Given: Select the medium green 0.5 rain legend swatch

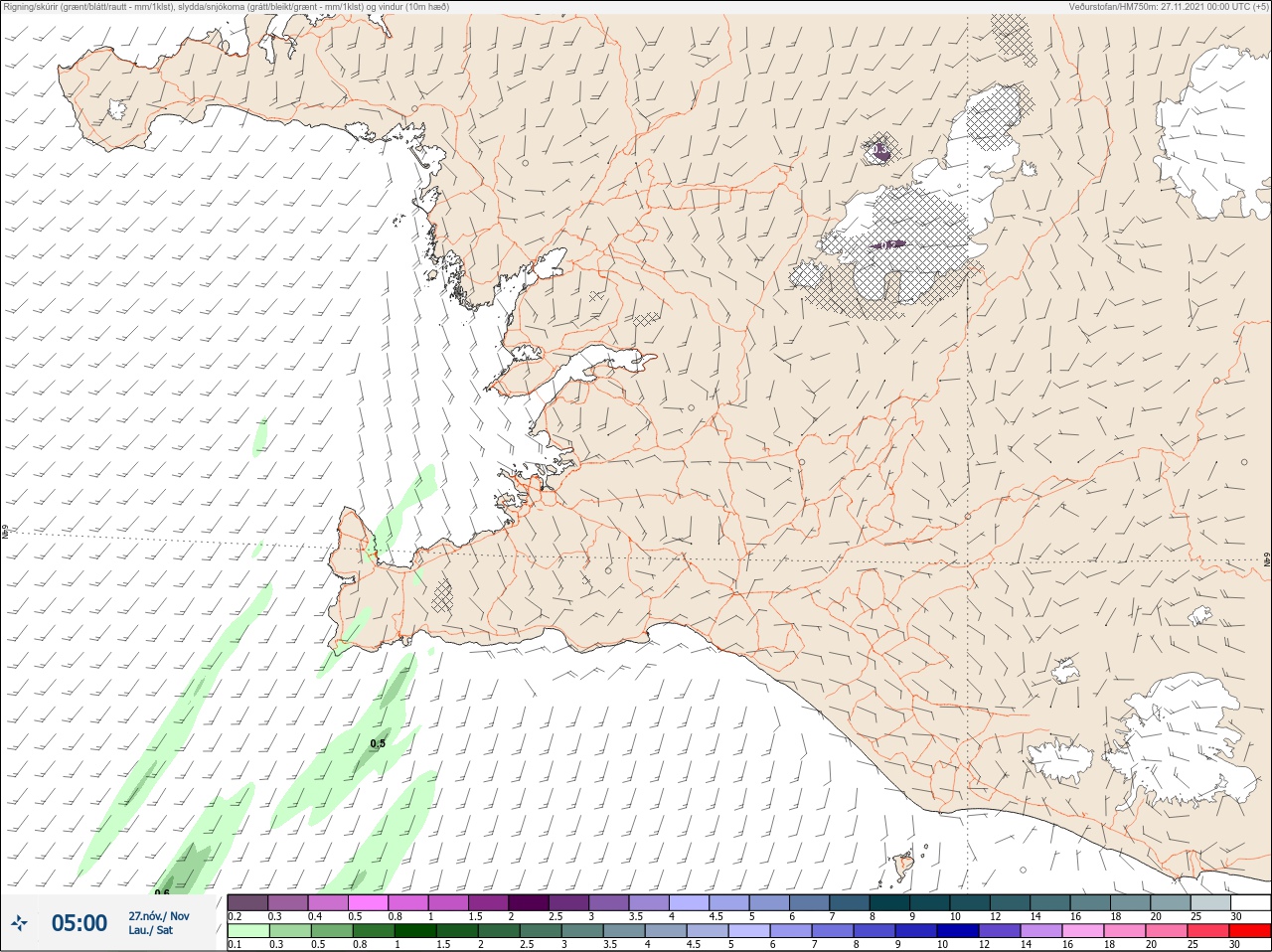Looking at the screenshot, I should tap(332, 931).
